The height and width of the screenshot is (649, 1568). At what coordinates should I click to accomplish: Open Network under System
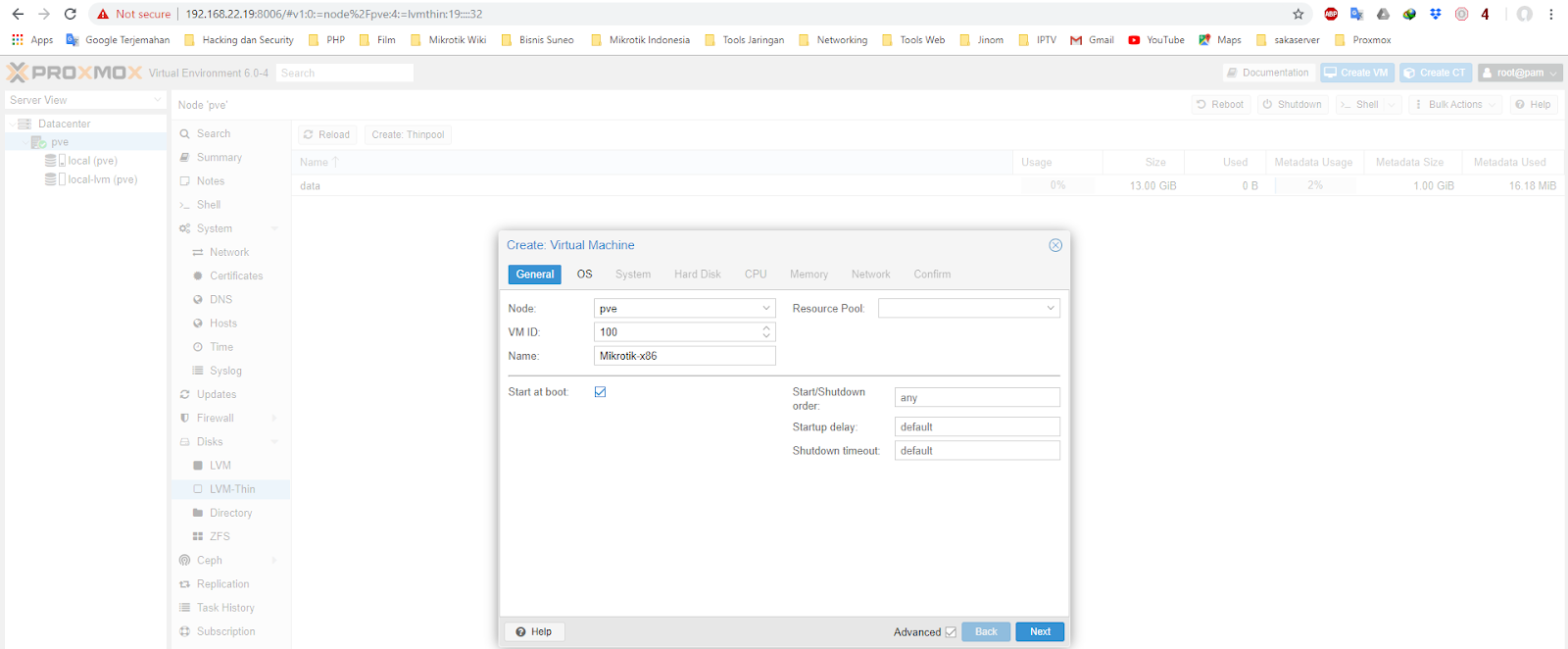click(229, 252)
